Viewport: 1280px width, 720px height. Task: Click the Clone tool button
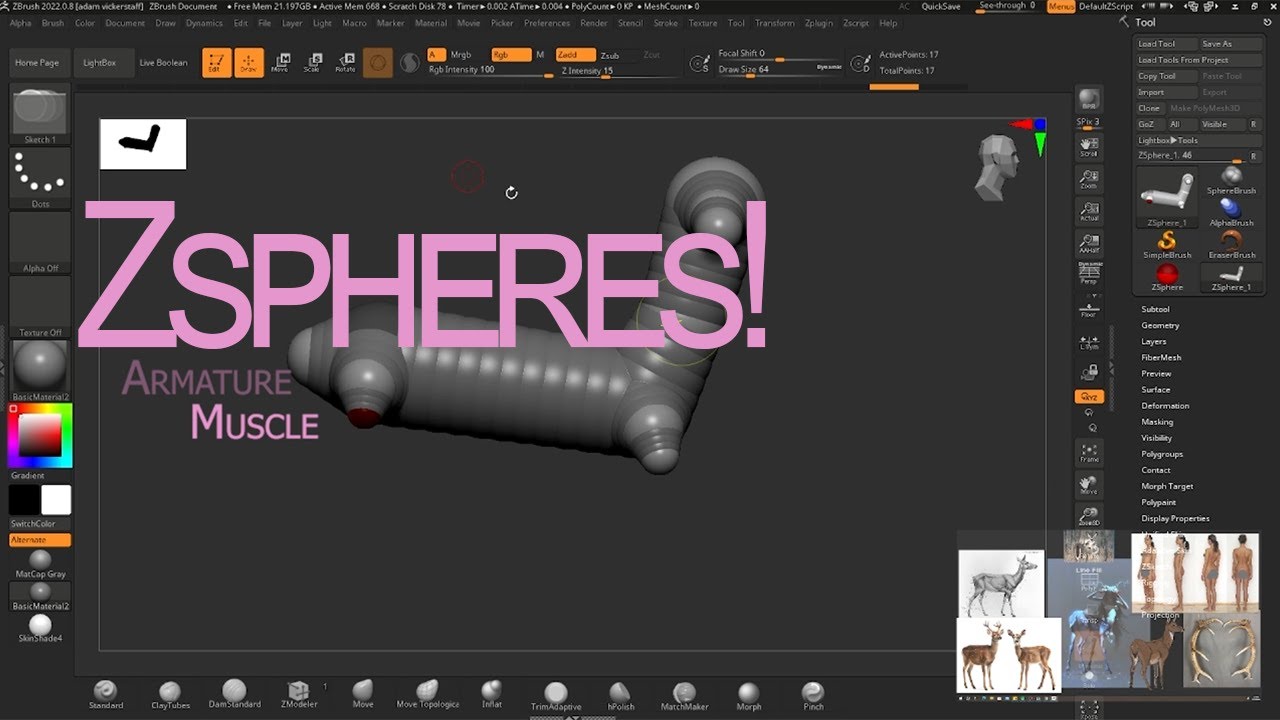coord(1149,108)
